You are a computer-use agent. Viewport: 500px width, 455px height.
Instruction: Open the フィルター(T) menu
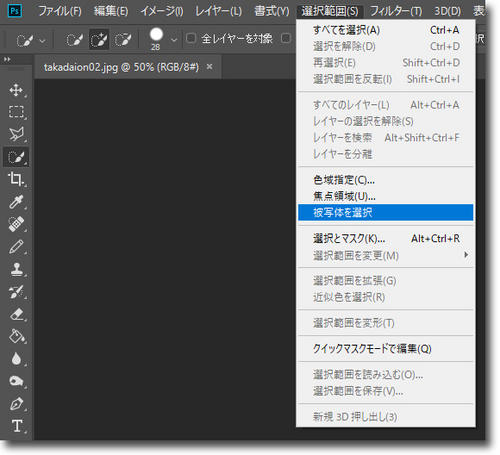pyautogui.click(x=396, y=11)
